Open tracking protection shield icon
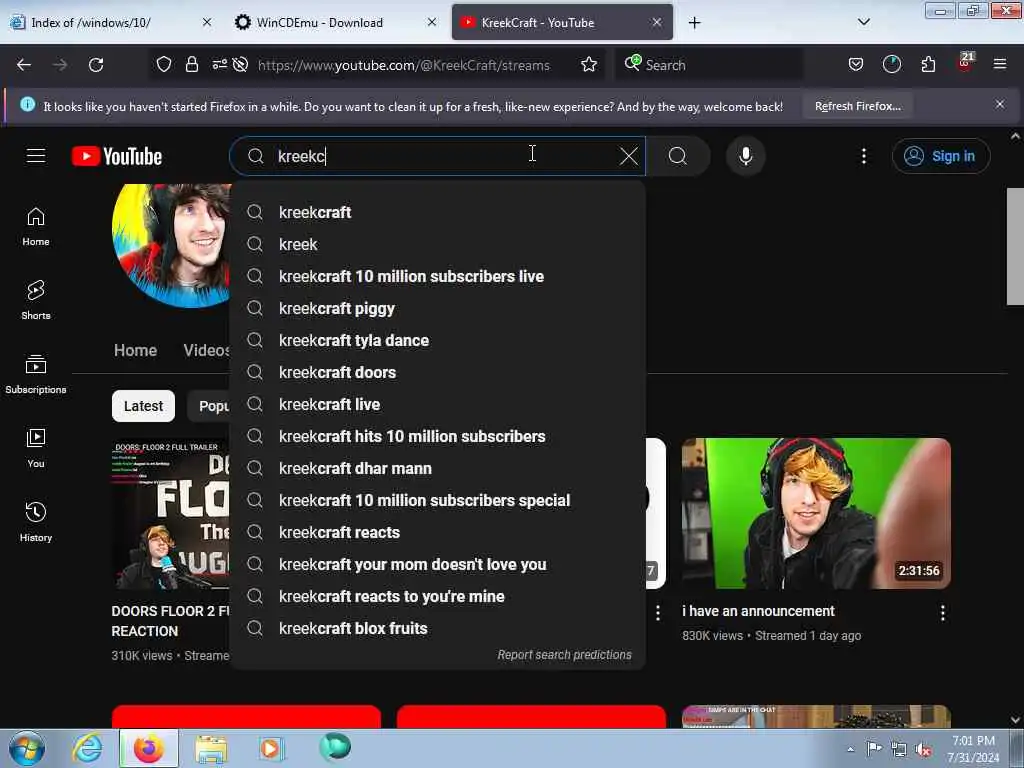 [x=164, y=65]
